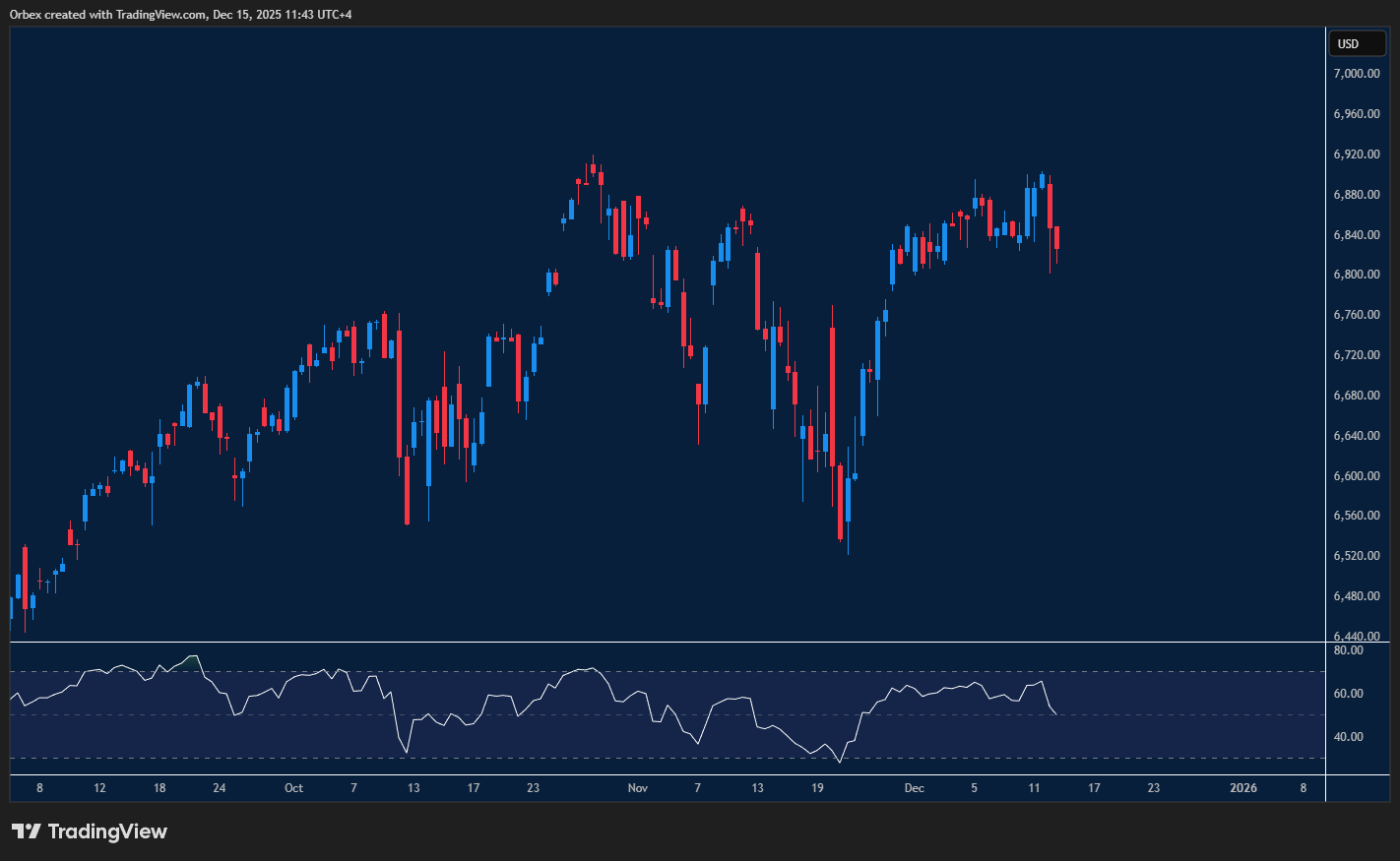Click the Oct marker on time axis
The height and width of the screenshot is (861, 1400).
[293, 788]
